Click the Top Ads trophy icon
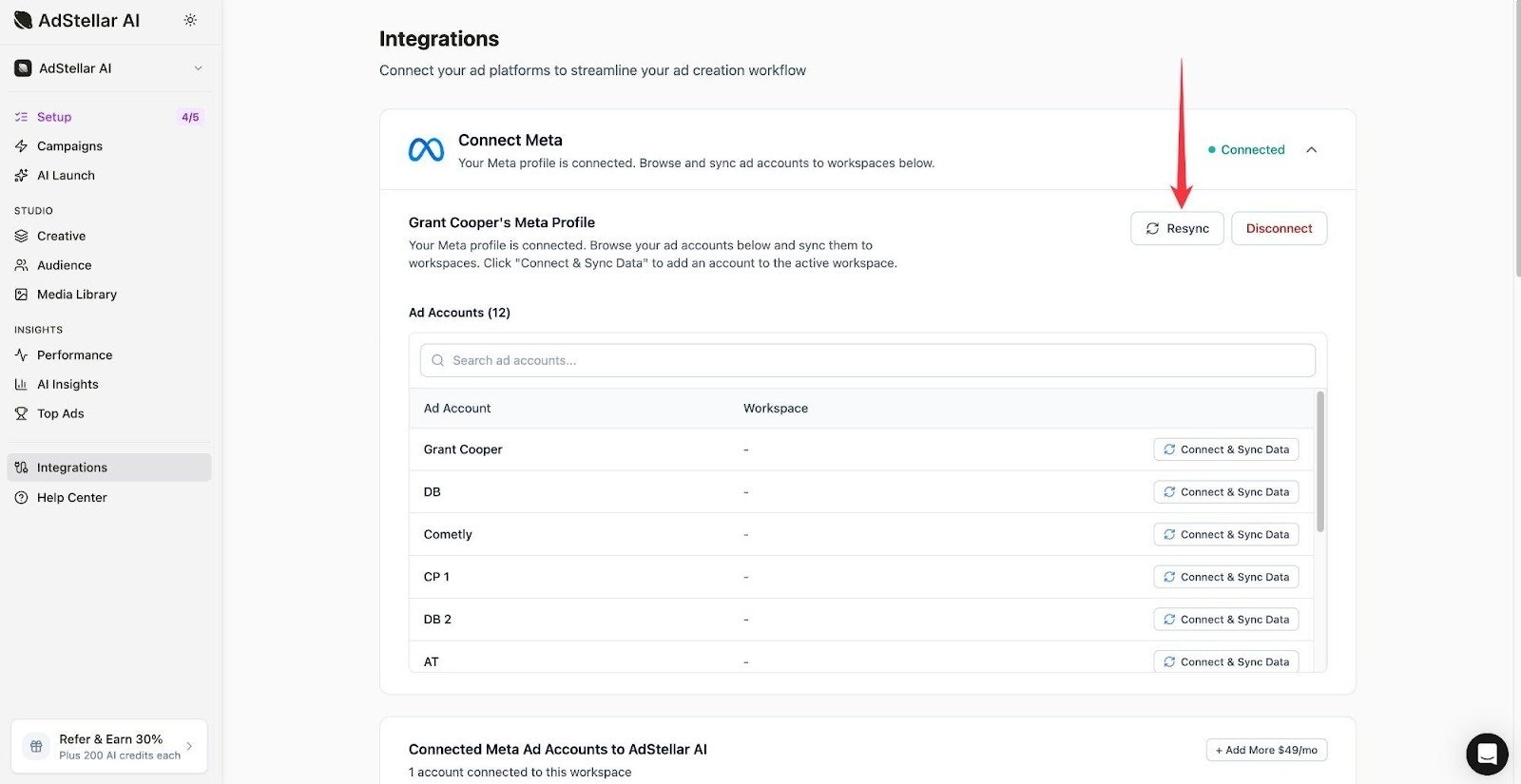1521x784 pixels. (21, 414)
